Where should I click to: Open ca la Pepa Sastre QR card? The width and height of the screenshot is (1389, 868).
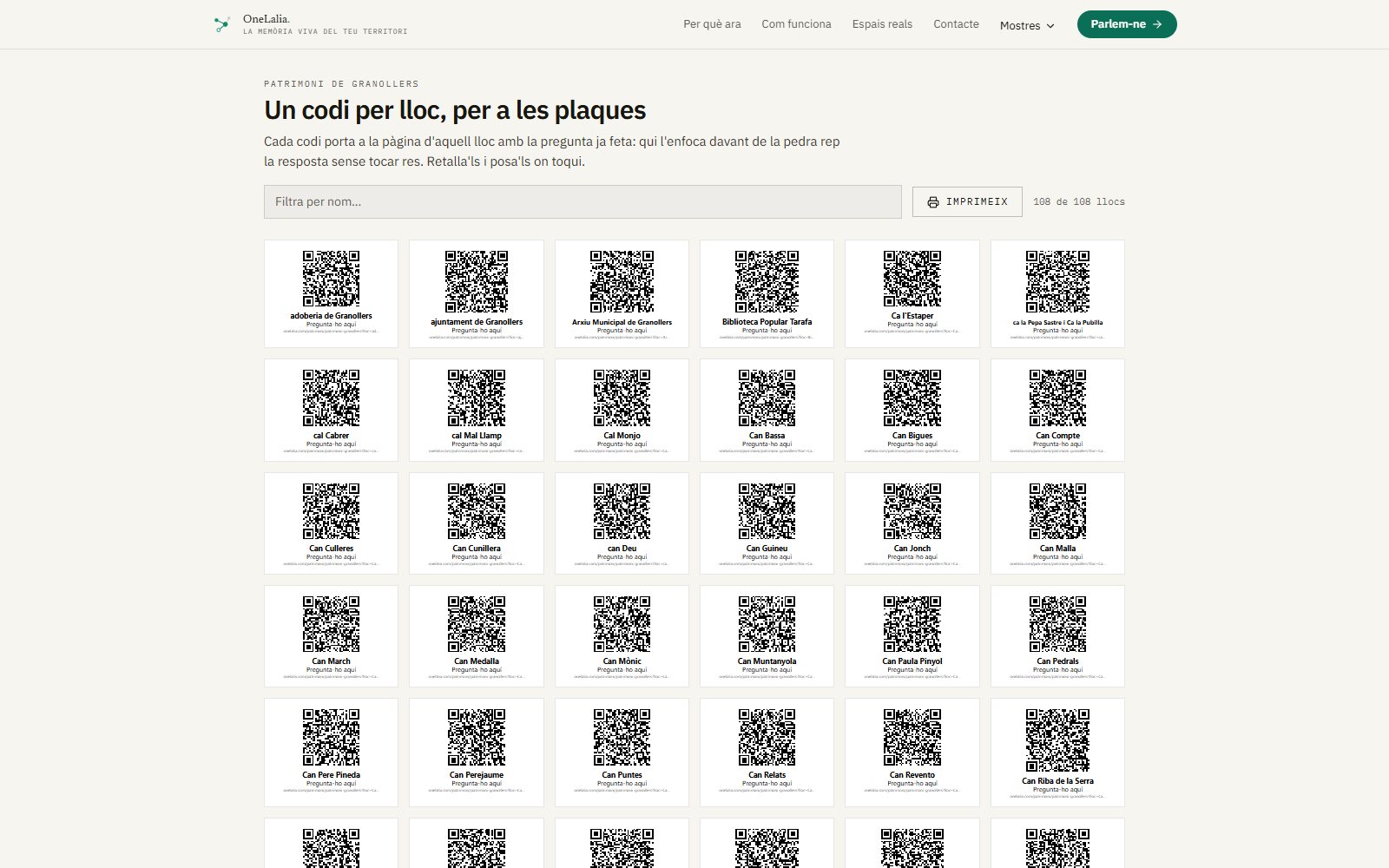[x=1057, y=293]
